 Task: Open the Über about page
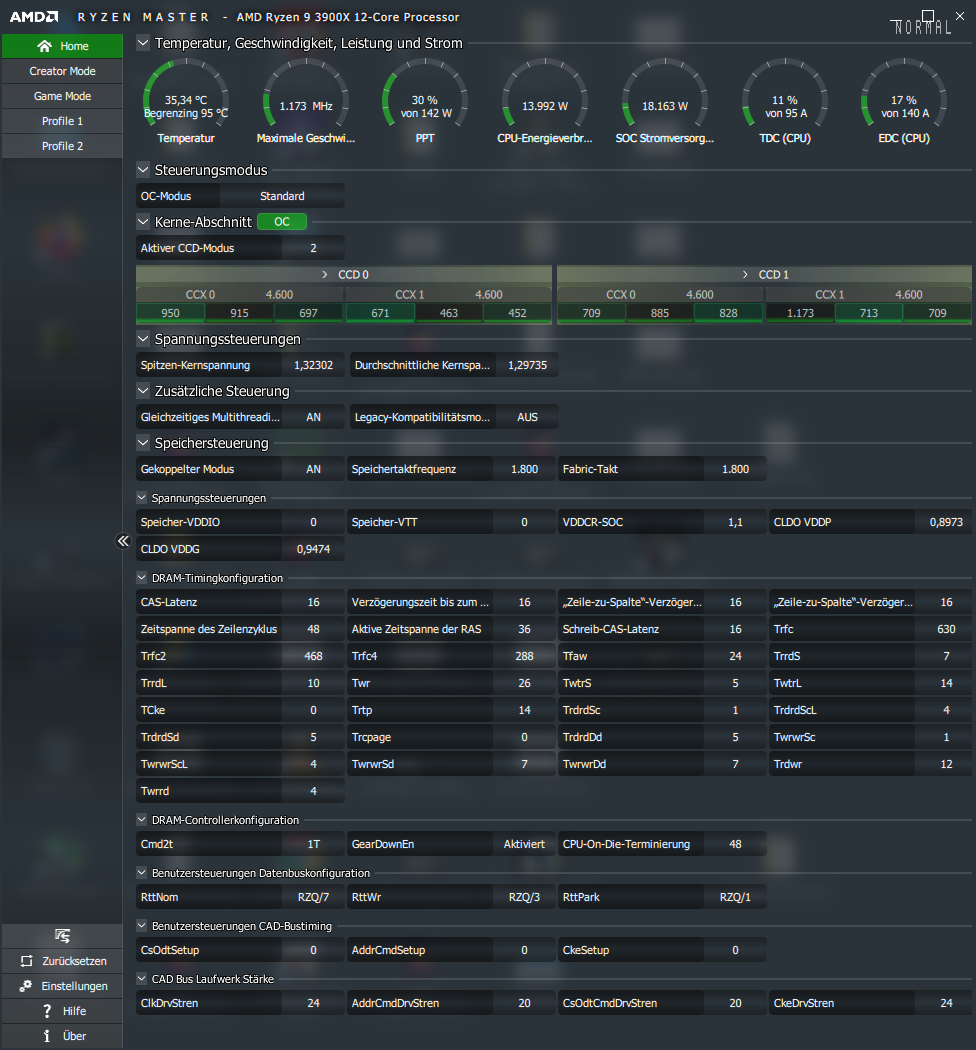coord(62,1036)
